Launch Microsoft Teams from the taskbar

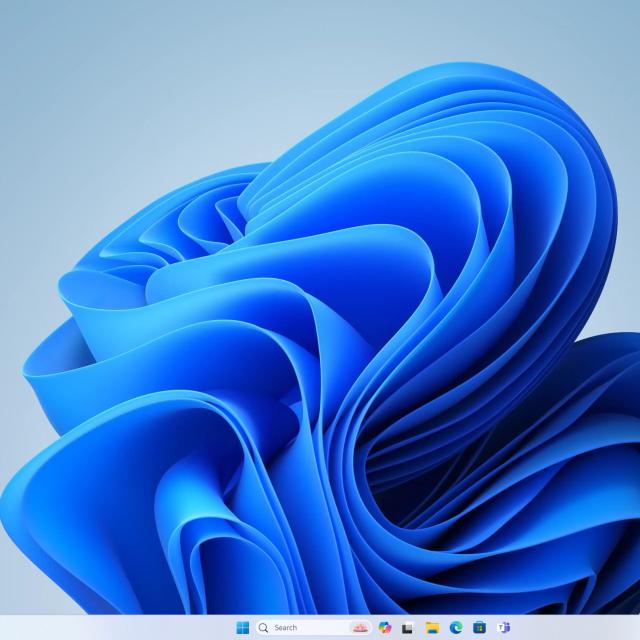tap(504, 627)
